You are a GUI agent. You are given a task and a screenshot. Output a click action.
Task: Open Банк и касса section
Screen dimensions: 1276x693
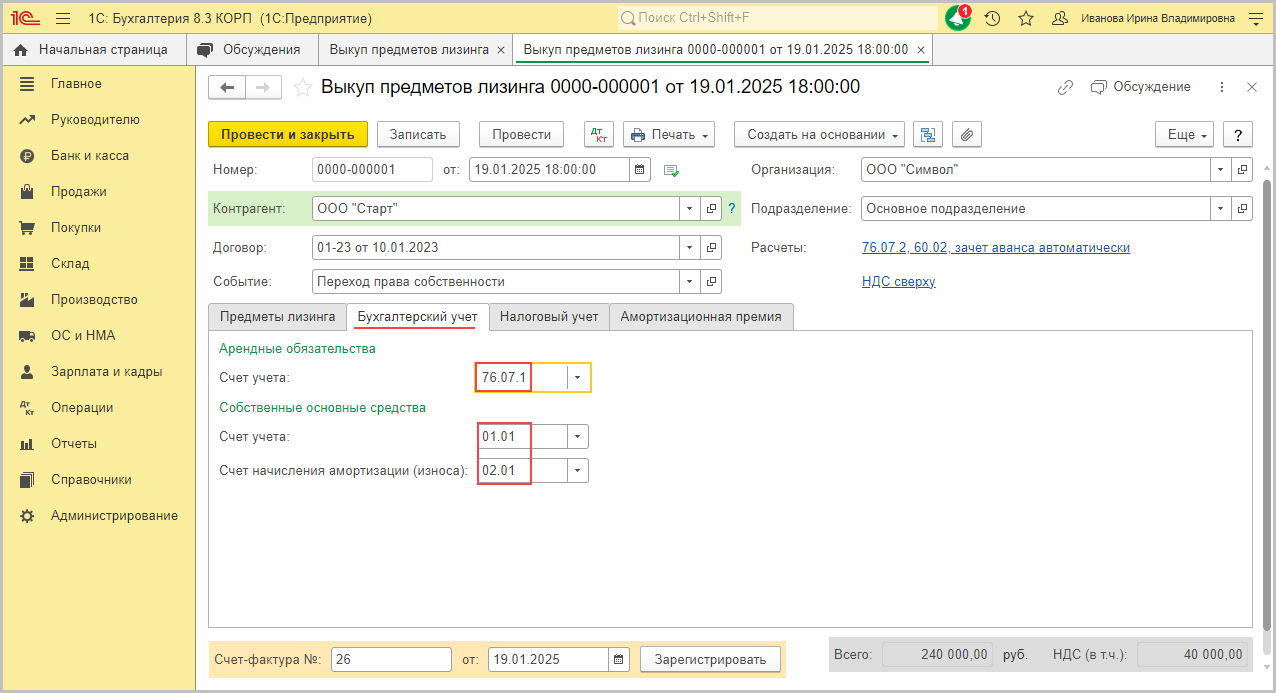pyautogui.click(x=90, y=156)
